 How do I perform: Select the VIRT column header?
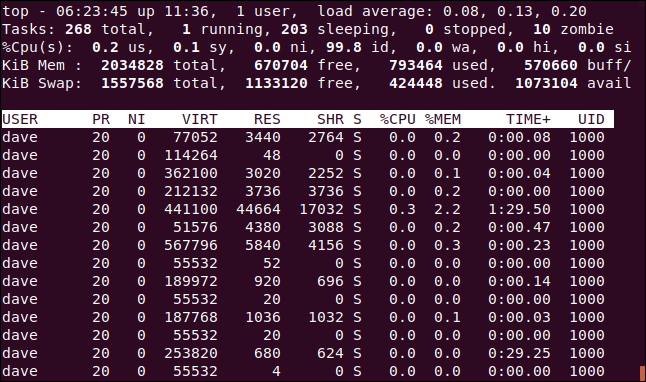[200, 119]
